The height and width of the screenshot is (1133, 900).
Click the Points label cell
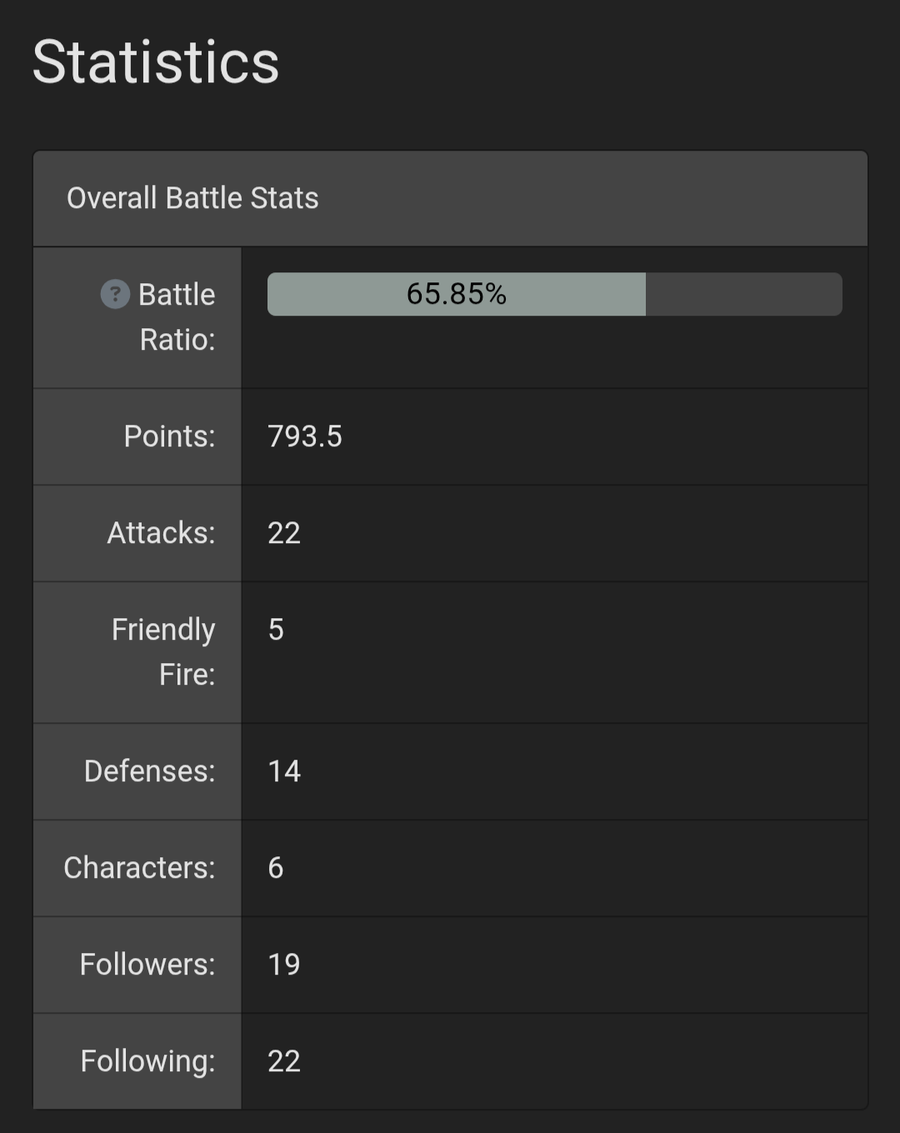(137, 436)
